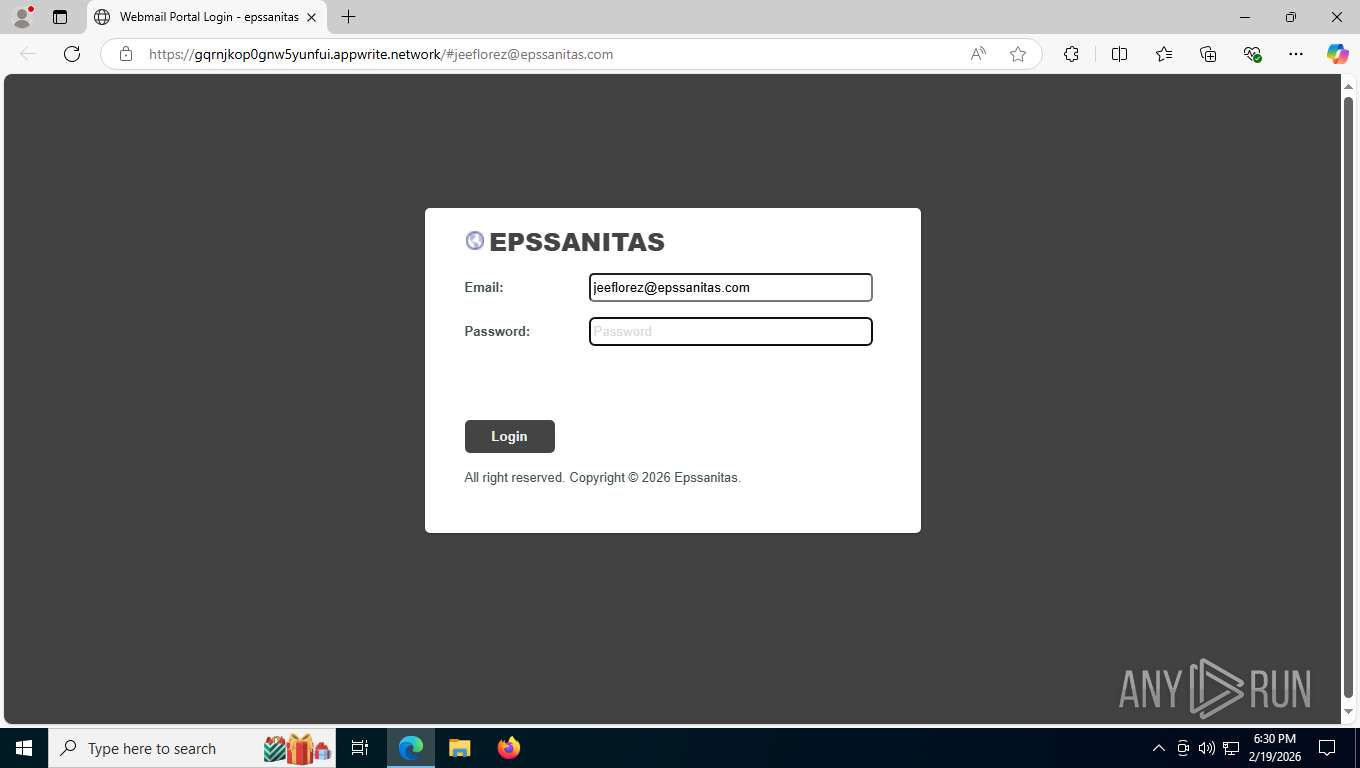This screenshot has width=1360, height=768.
Task: Refresh the page with reload icon
Action: tap(72, 54)
